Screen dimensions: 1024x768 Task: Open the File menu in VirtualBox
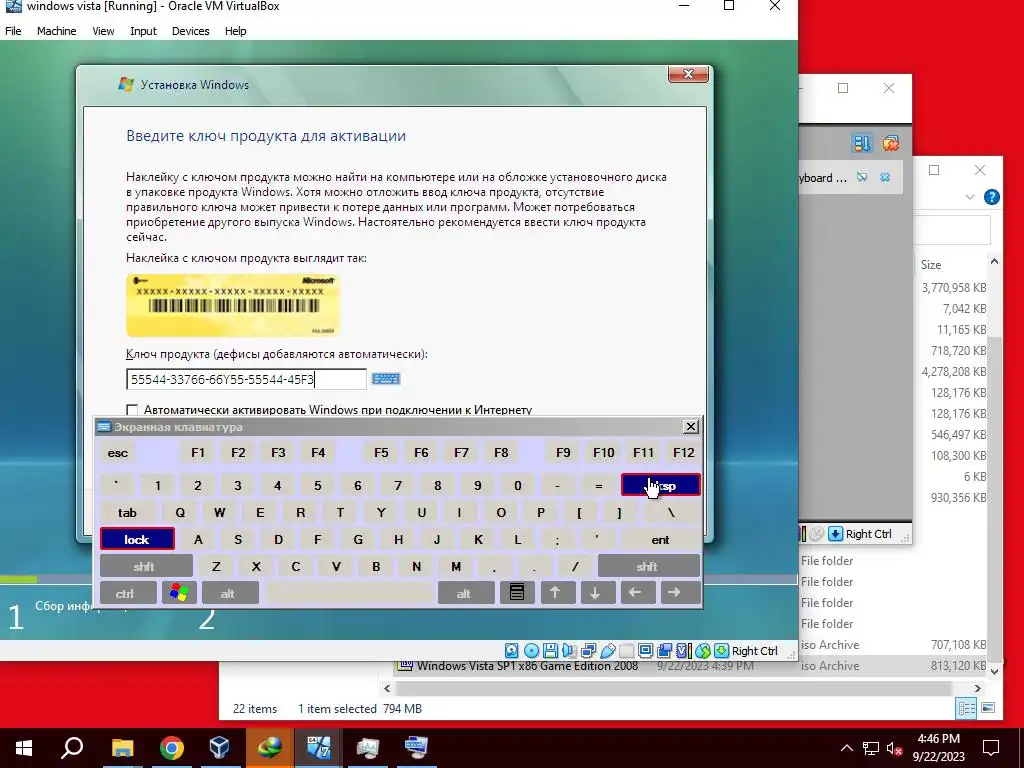(13, 31)
